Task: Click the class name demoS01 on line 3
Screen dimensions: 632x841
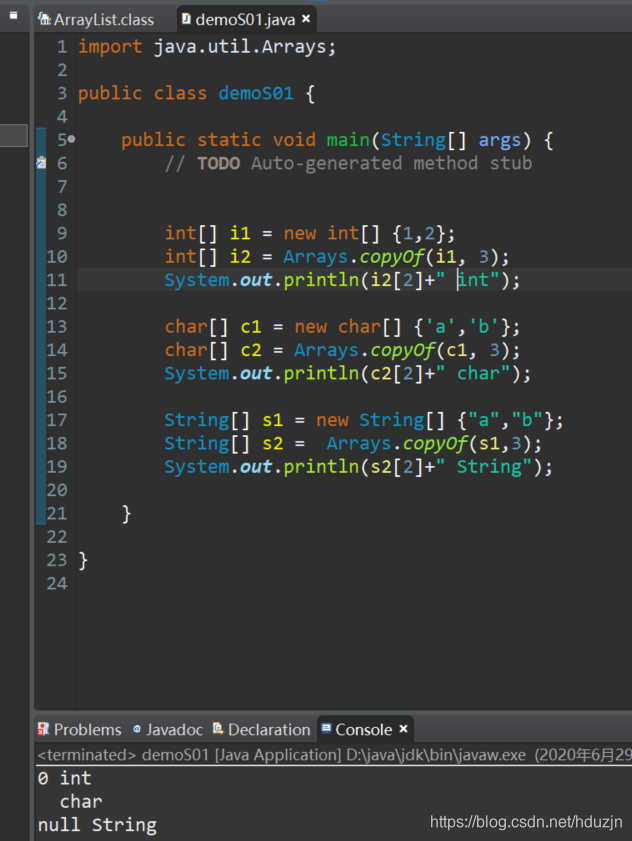Action: [256, 93]
